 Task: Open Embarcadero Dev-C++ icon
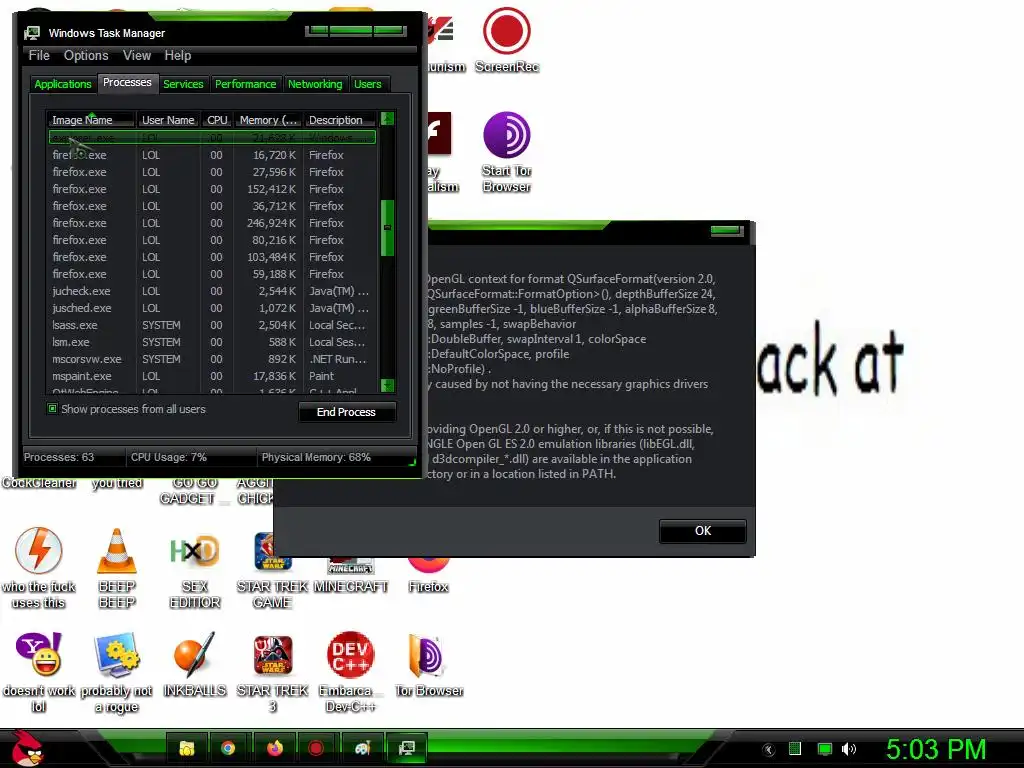coord(351,671)
